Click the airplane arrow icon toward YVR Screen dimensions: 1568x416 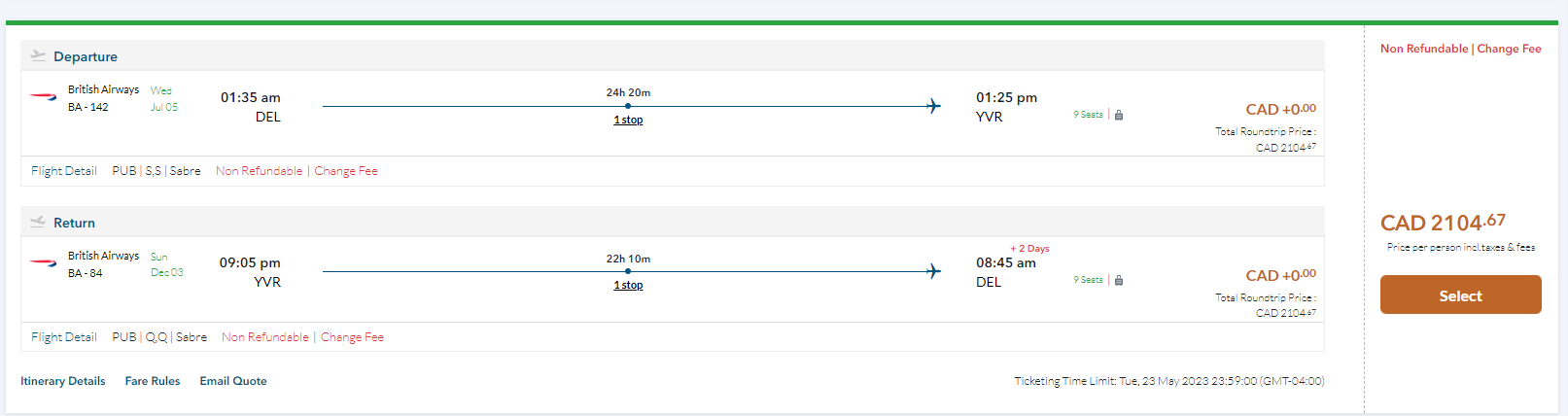coord(933,106)
